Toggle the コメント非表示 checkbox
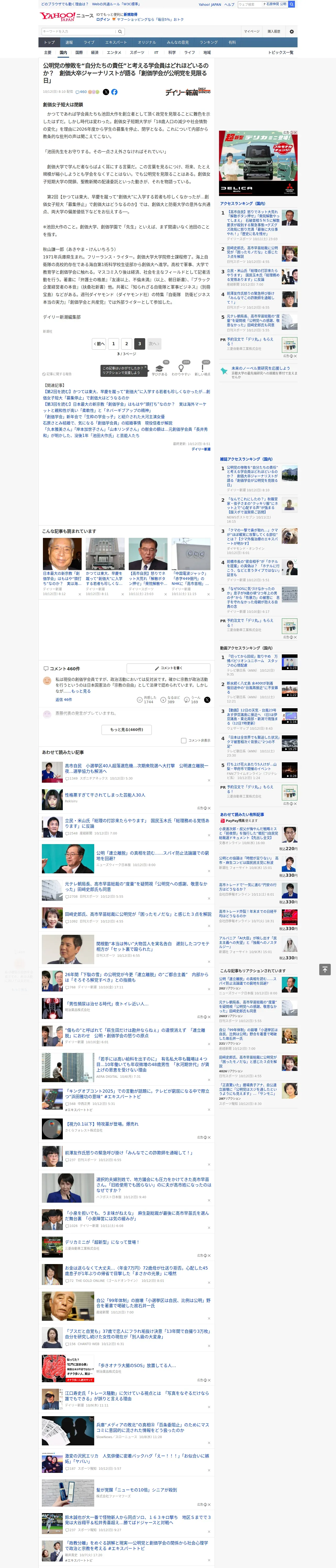This screenshot has width=336, height=1568. click(183, 741)
